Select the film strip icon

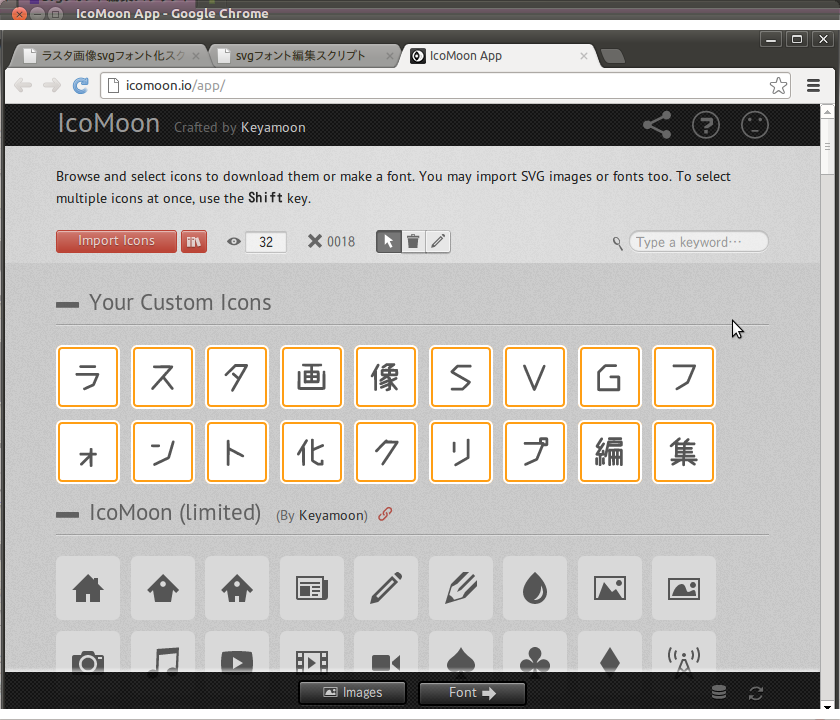click(x=311, y=652)
